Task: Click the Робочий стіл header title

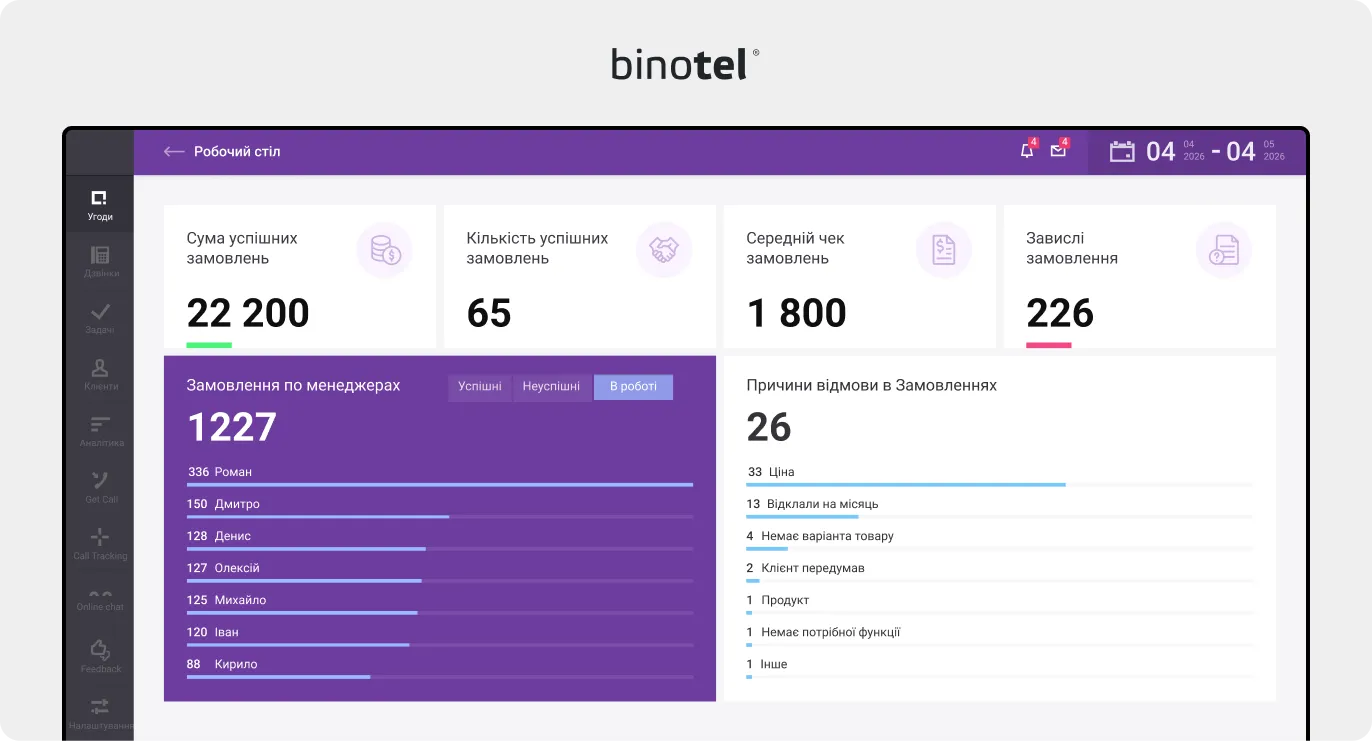Action: (237, 152)
